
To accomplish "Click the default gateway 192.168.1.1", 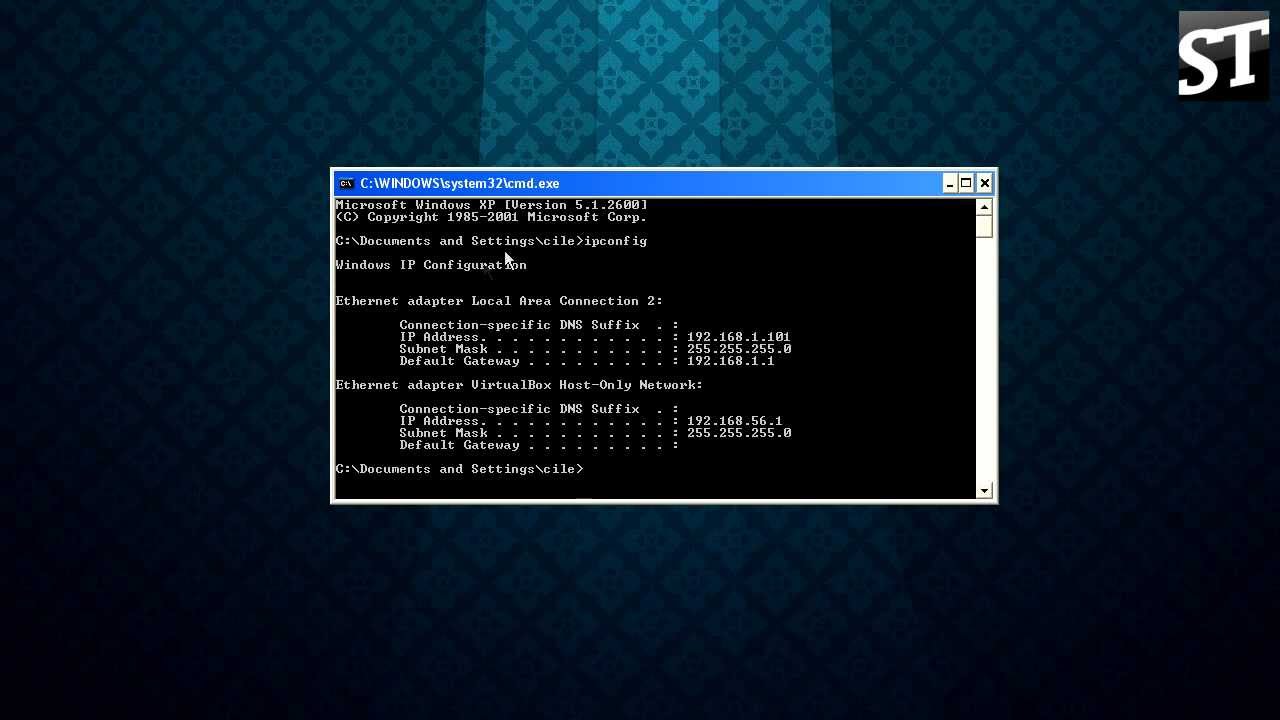I will (730, 361).
